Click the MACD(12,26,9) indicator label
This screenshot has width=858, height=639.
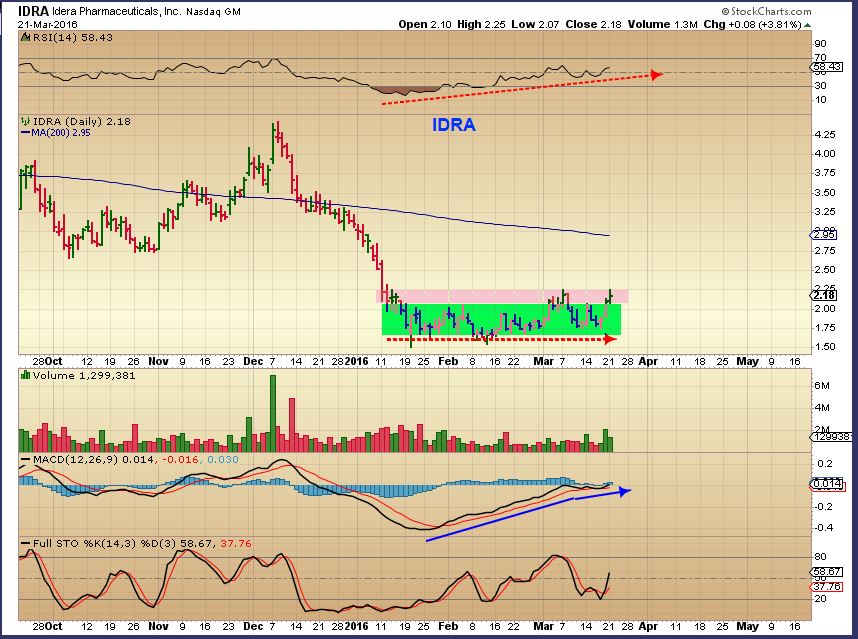(x=76, y=460)
